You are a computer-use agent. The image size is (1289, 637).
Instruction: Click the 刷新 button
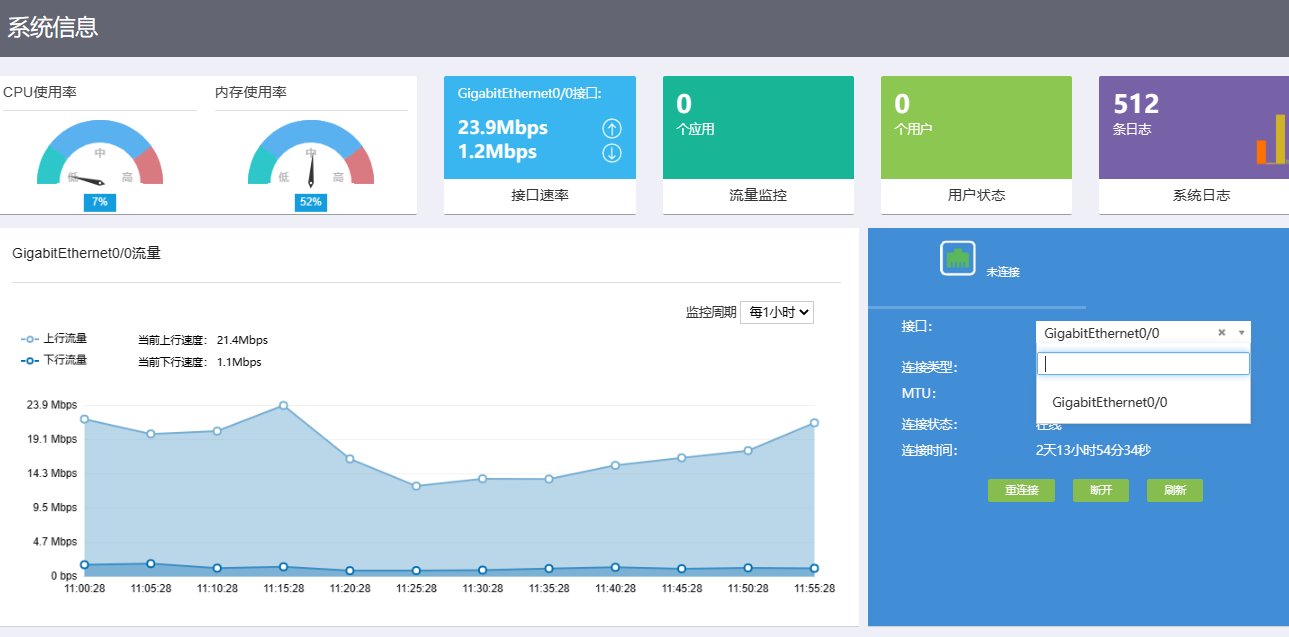tap(1175, 491)
